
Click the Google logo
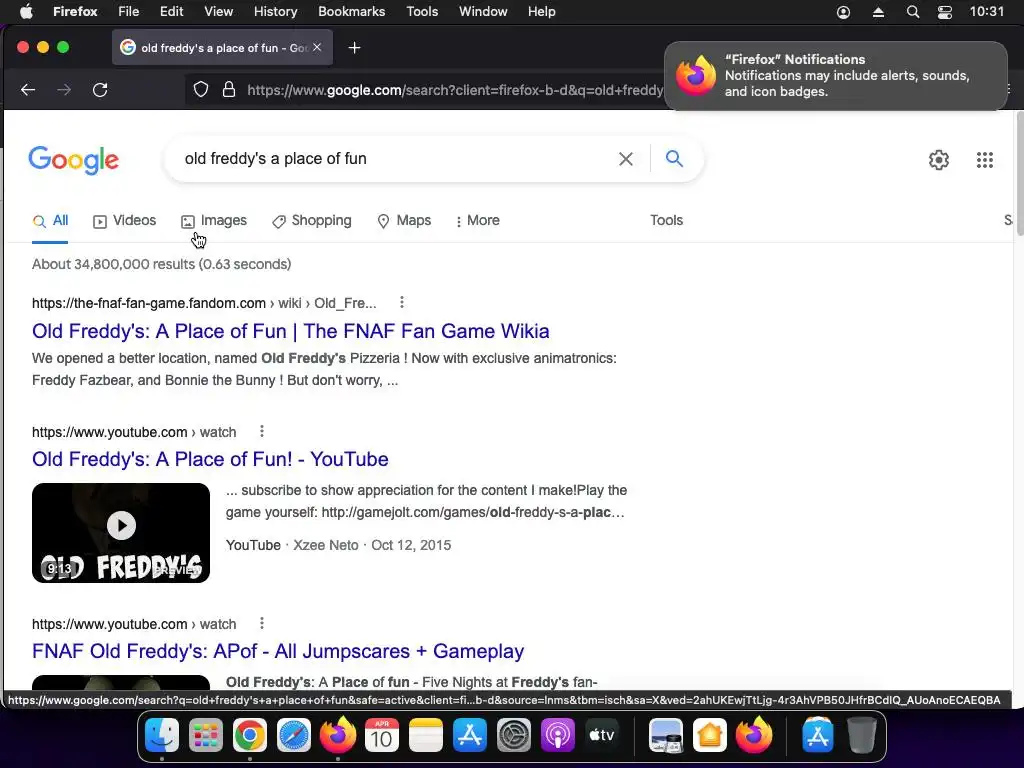[74, 160]
